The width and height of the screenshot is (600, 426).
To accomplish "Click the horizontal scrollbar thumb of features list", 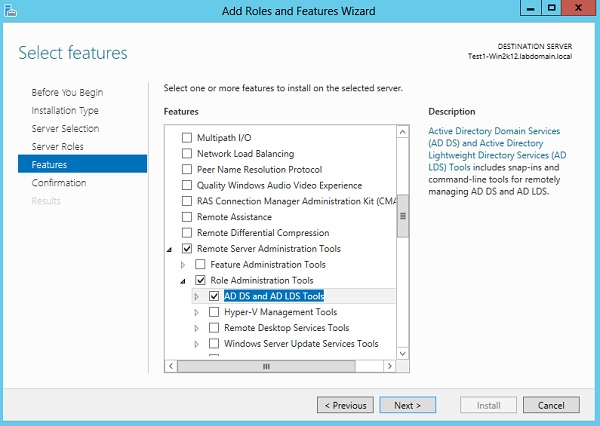I will tap(266, 366).
